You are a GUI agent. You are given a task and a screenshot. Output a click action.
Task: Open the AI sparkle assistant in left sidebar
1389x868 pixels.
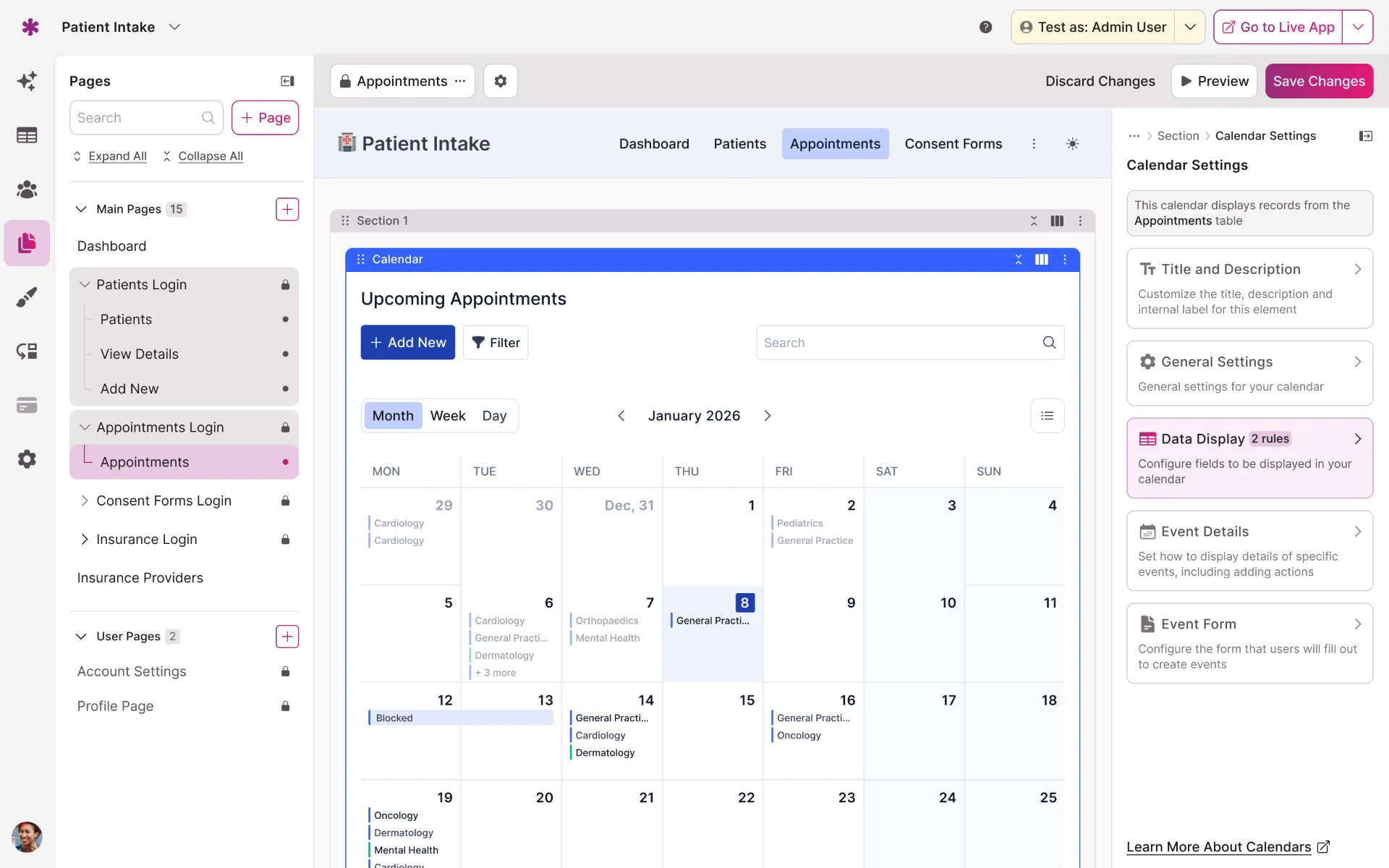pos(27,81)
